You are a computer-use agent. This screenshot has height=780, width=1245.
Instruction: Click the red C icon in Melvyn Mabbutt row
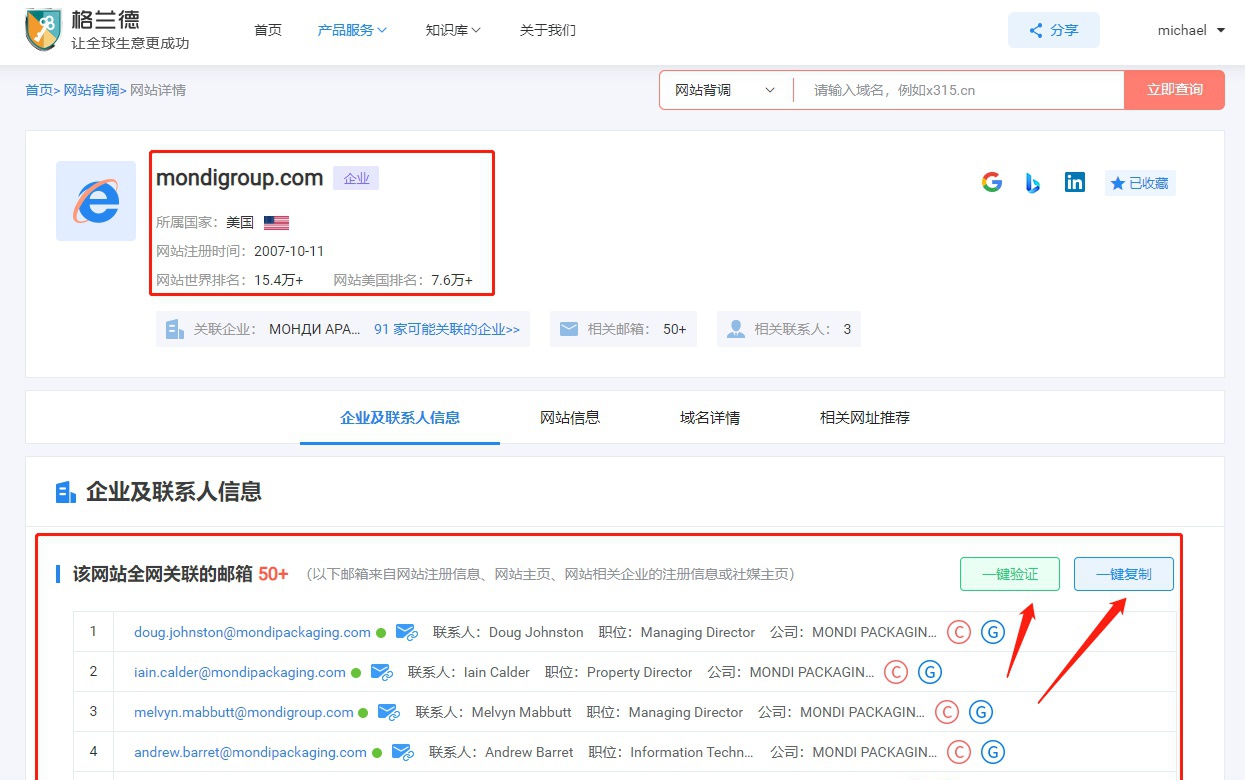point(947,712)
